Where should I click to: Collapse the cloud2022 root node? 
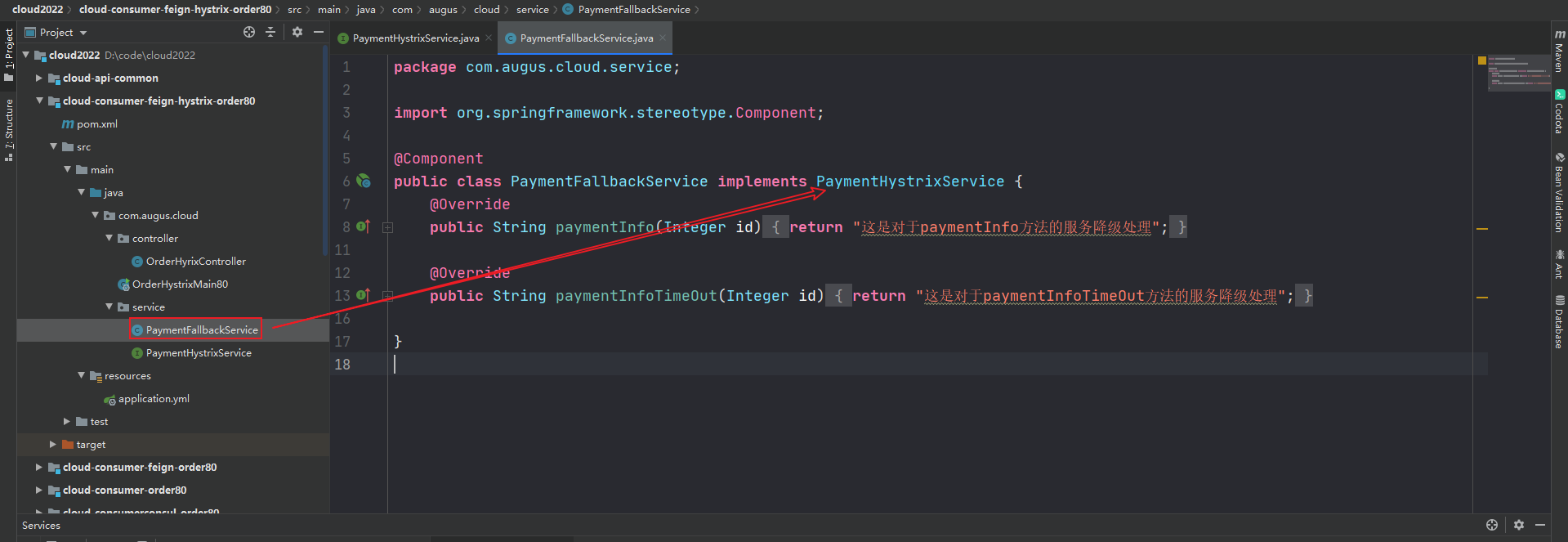click(x=26, y=55)
